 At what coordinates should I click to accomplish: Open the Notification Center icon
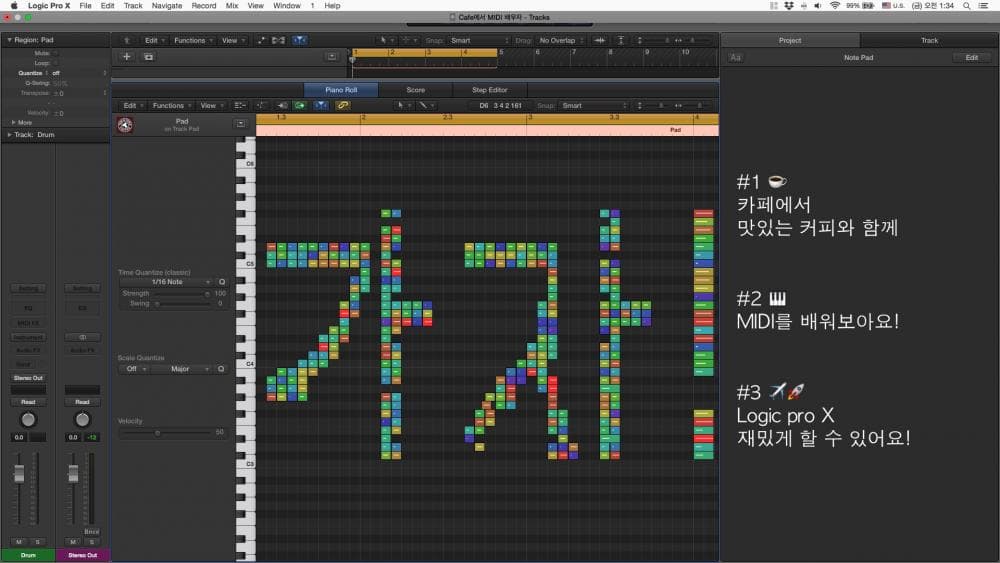984,6
